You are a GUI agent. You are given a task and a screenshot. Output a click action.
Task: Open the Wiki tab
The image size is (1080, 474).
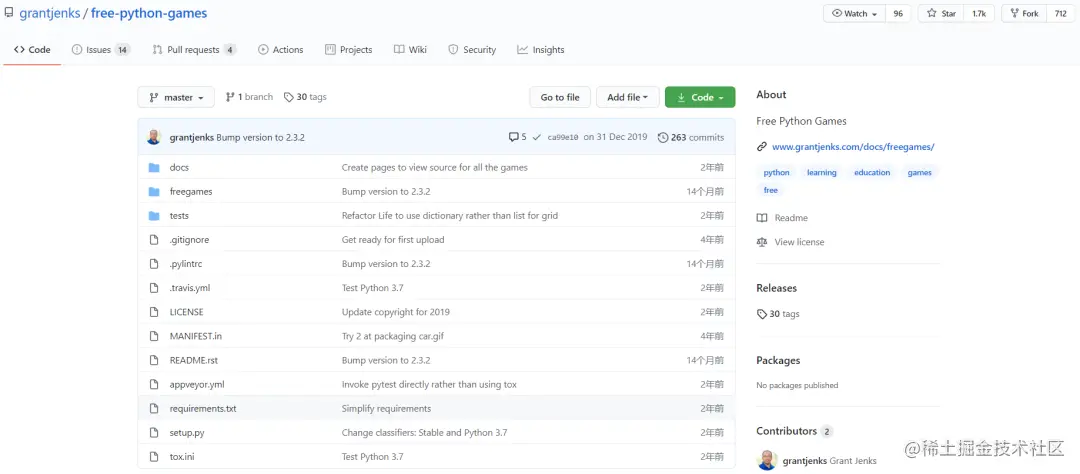point(411,50)
